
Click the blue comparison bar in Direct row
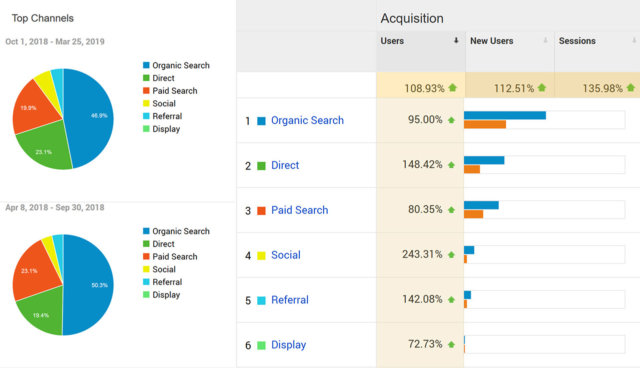[x=484, y=160]
